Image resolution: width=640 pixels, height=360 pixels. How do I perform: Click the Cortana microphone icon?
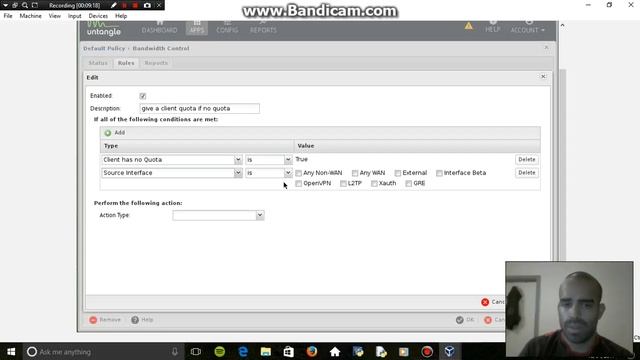pos(175,351)
